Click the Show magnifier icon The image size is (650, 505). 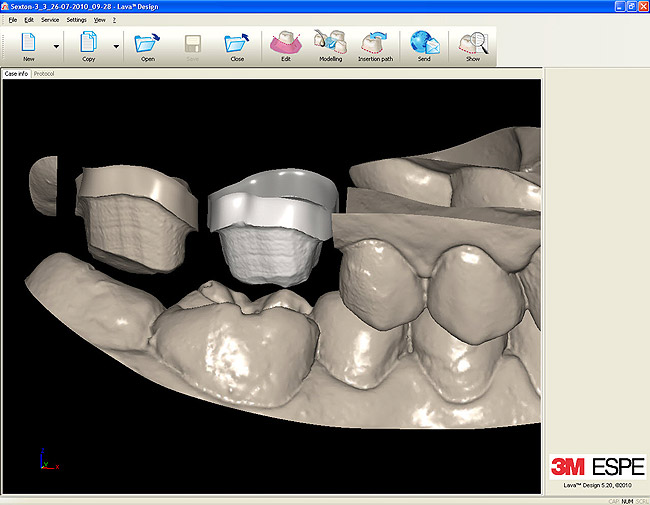472,43
